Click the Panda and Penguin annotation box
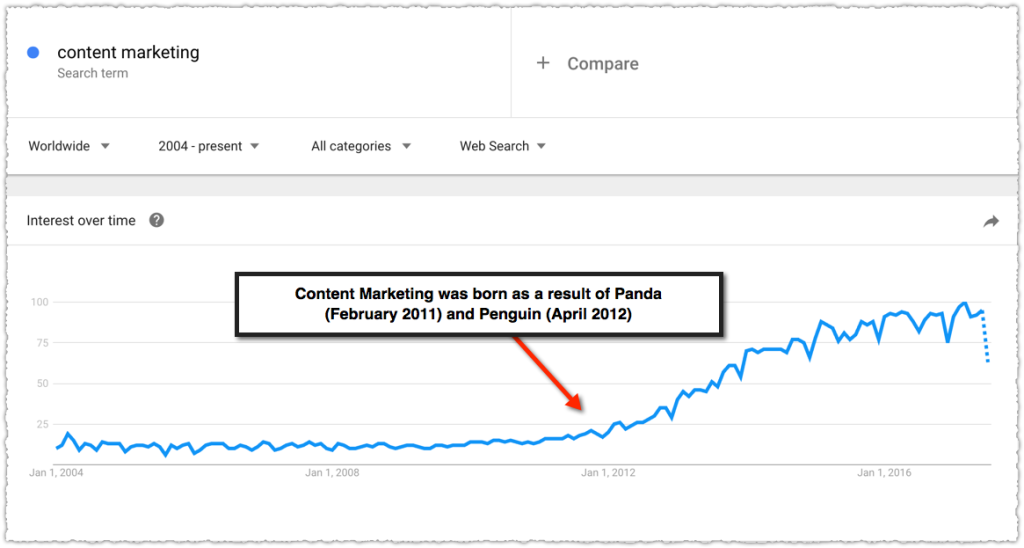 point(479,304)
